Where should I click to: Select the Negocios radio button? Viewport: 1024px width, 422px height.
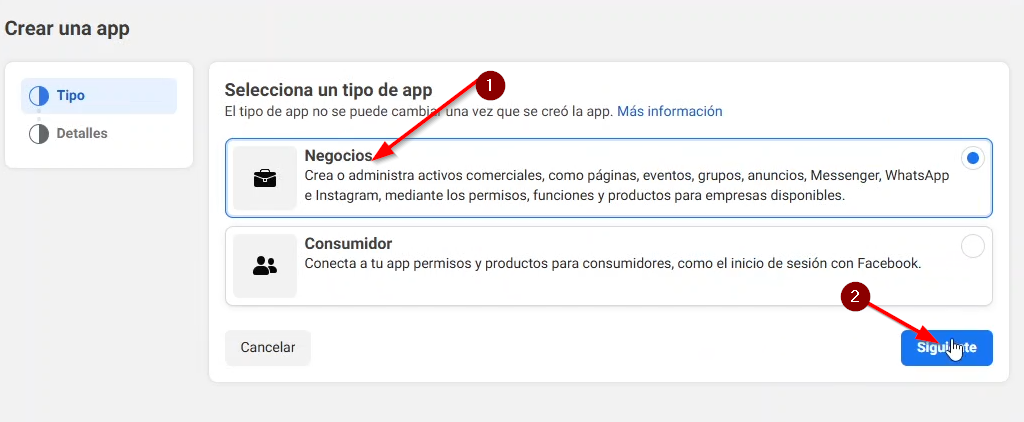pyautogui.click(x=973, y=158)
